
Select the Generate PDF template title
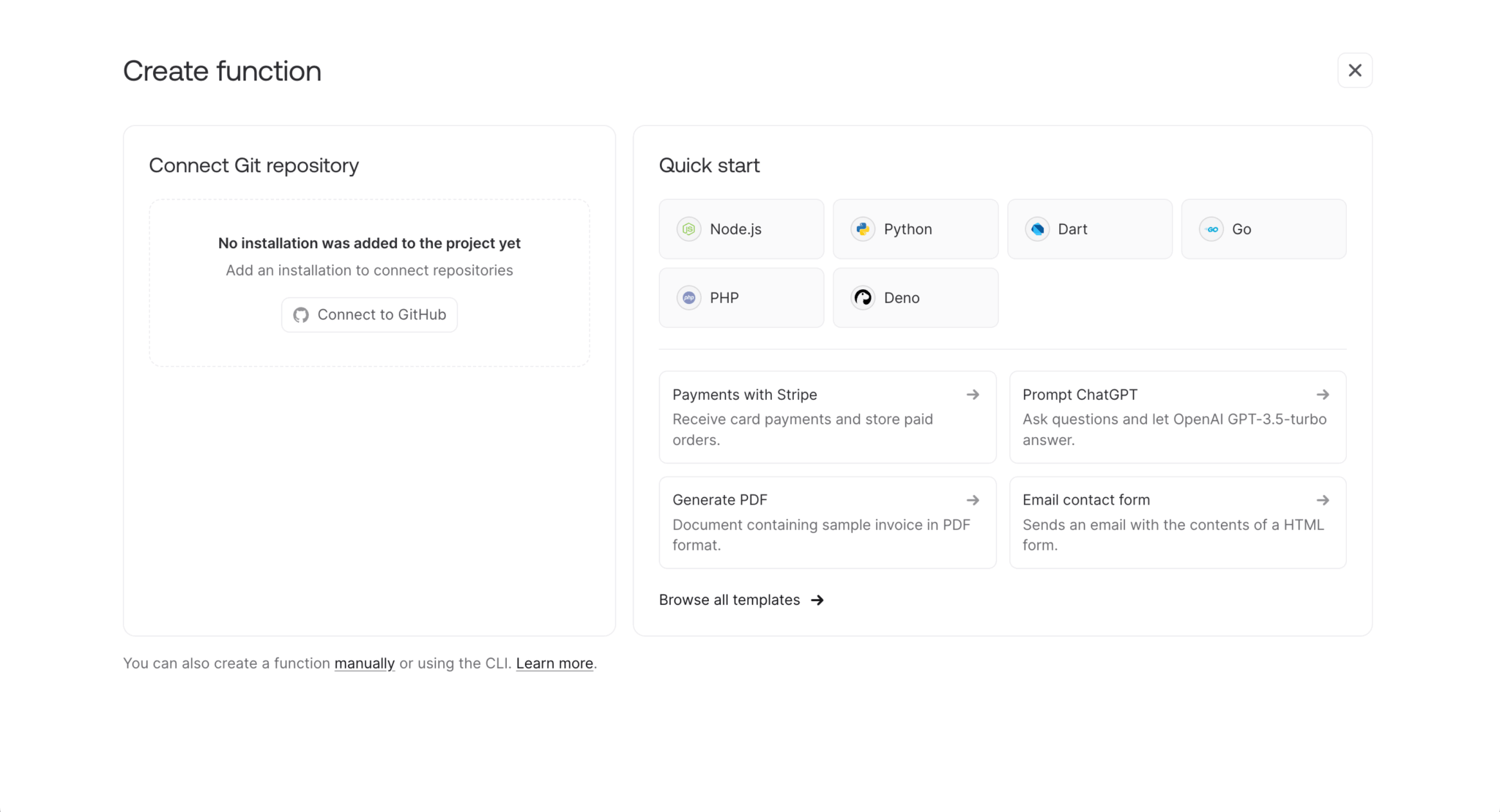click(x=719, y=500)
